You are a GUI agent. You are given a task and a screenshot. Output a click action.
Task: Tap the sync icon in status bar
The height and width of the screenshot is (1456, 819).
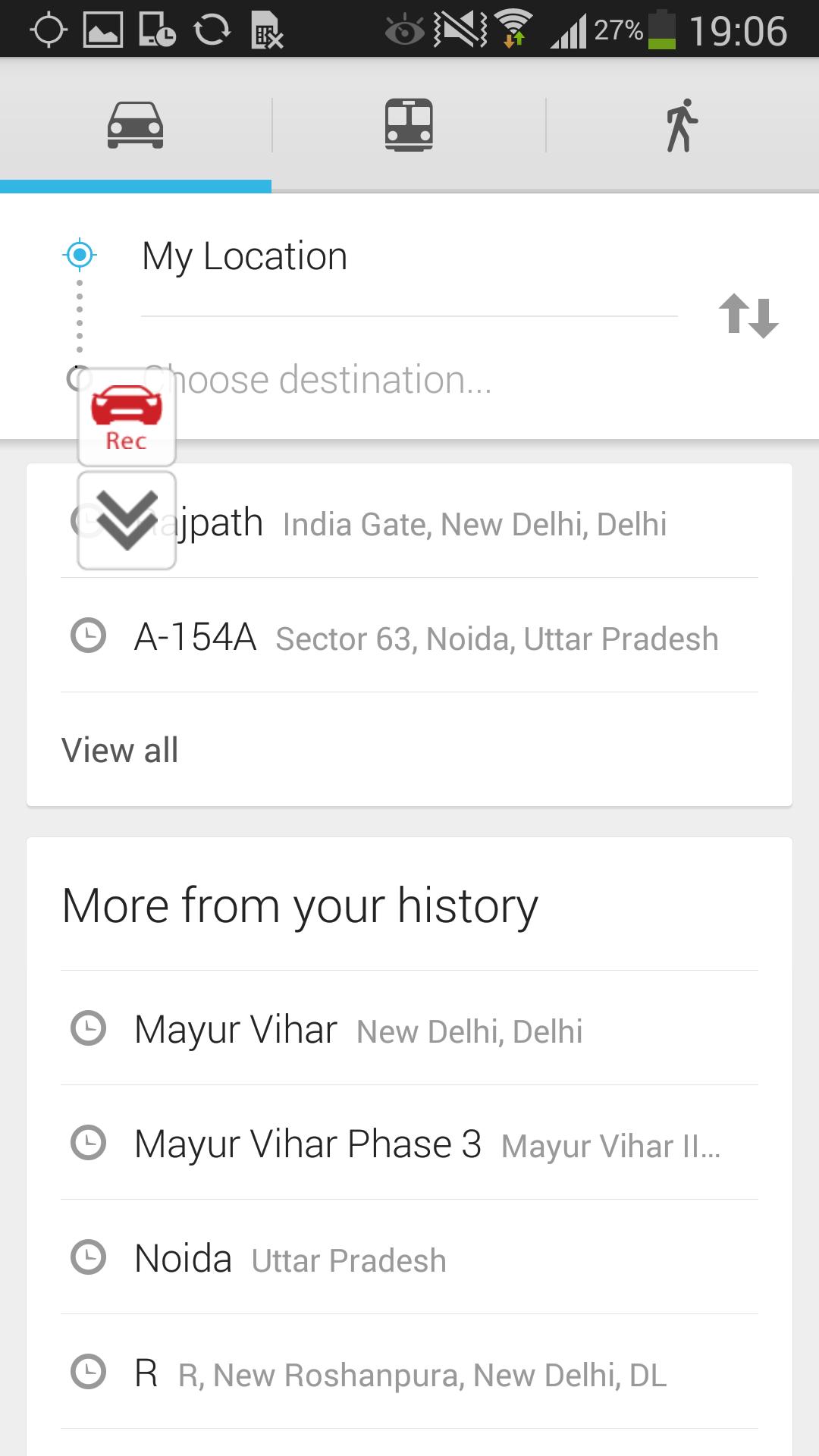(x=212, y=30)
